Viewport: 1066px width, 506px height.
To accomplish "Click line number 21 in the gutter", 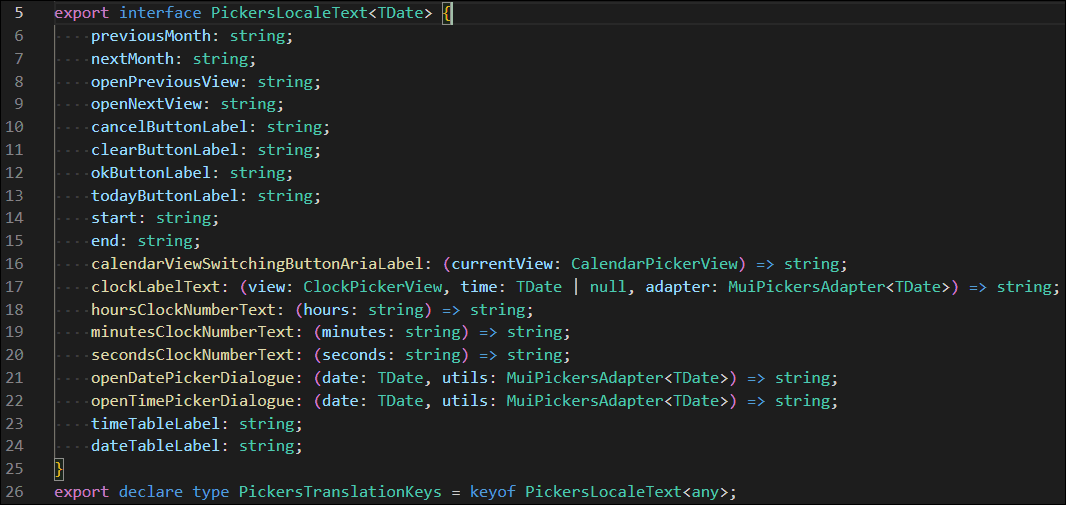I will coord(14,378).
